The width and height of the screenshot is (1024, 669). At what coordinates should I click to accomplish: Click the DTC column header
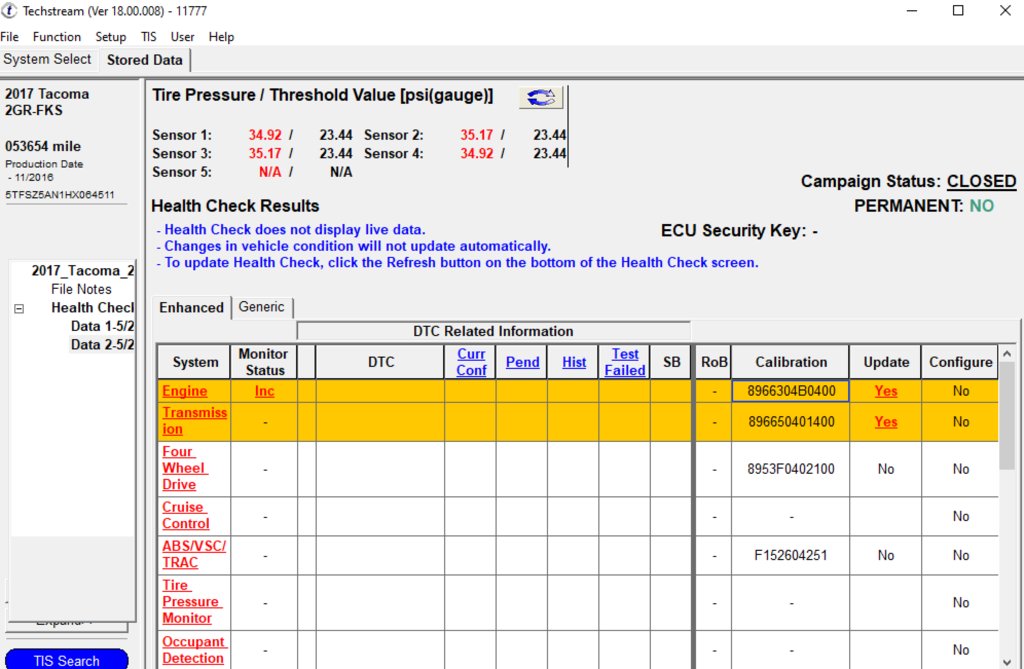click(x=381, y=362)
